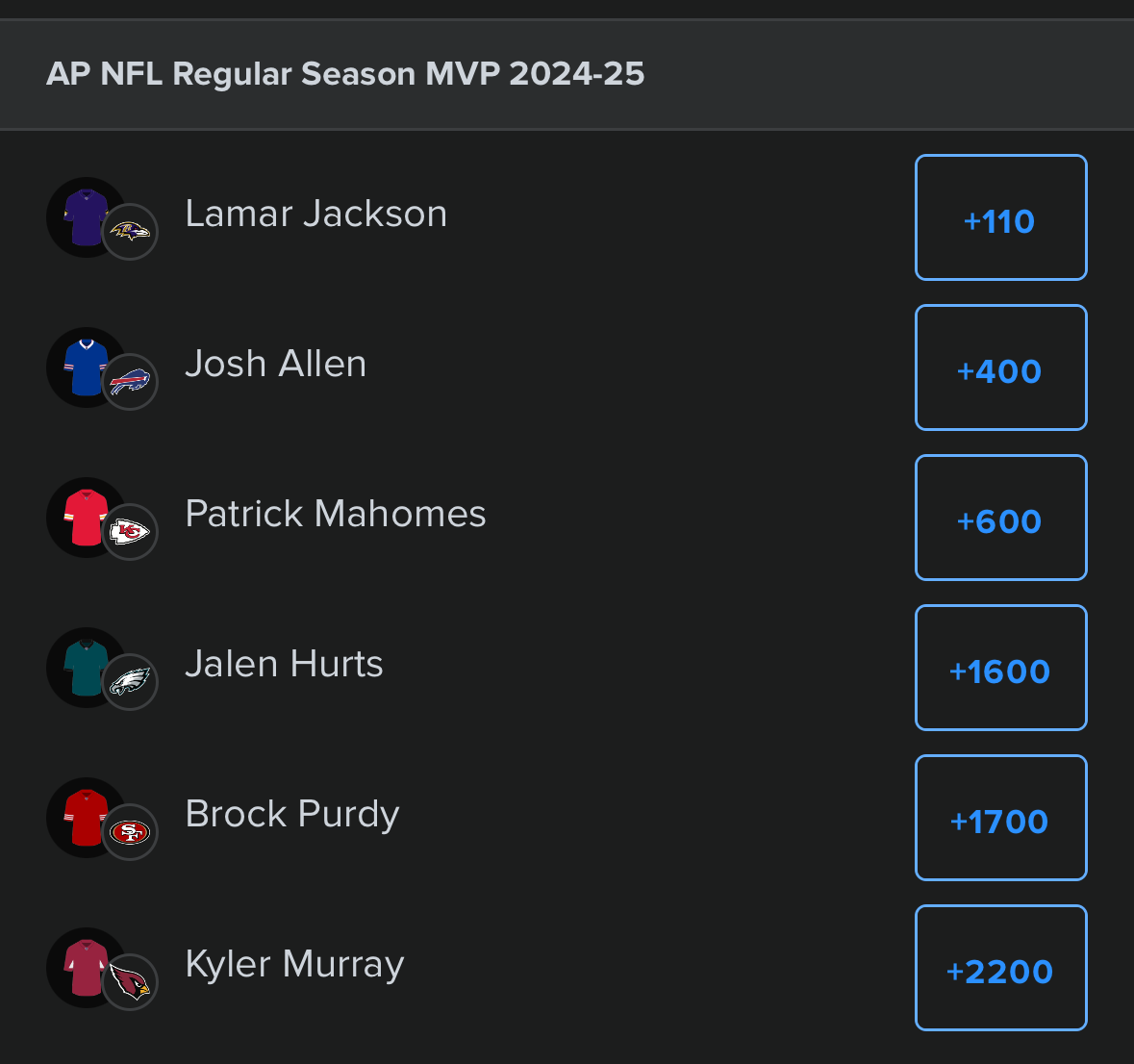Click the Brock Purdy player name
This screenshot has height=1064, width=1134.
pyautogui.click(x=292, y=814)
